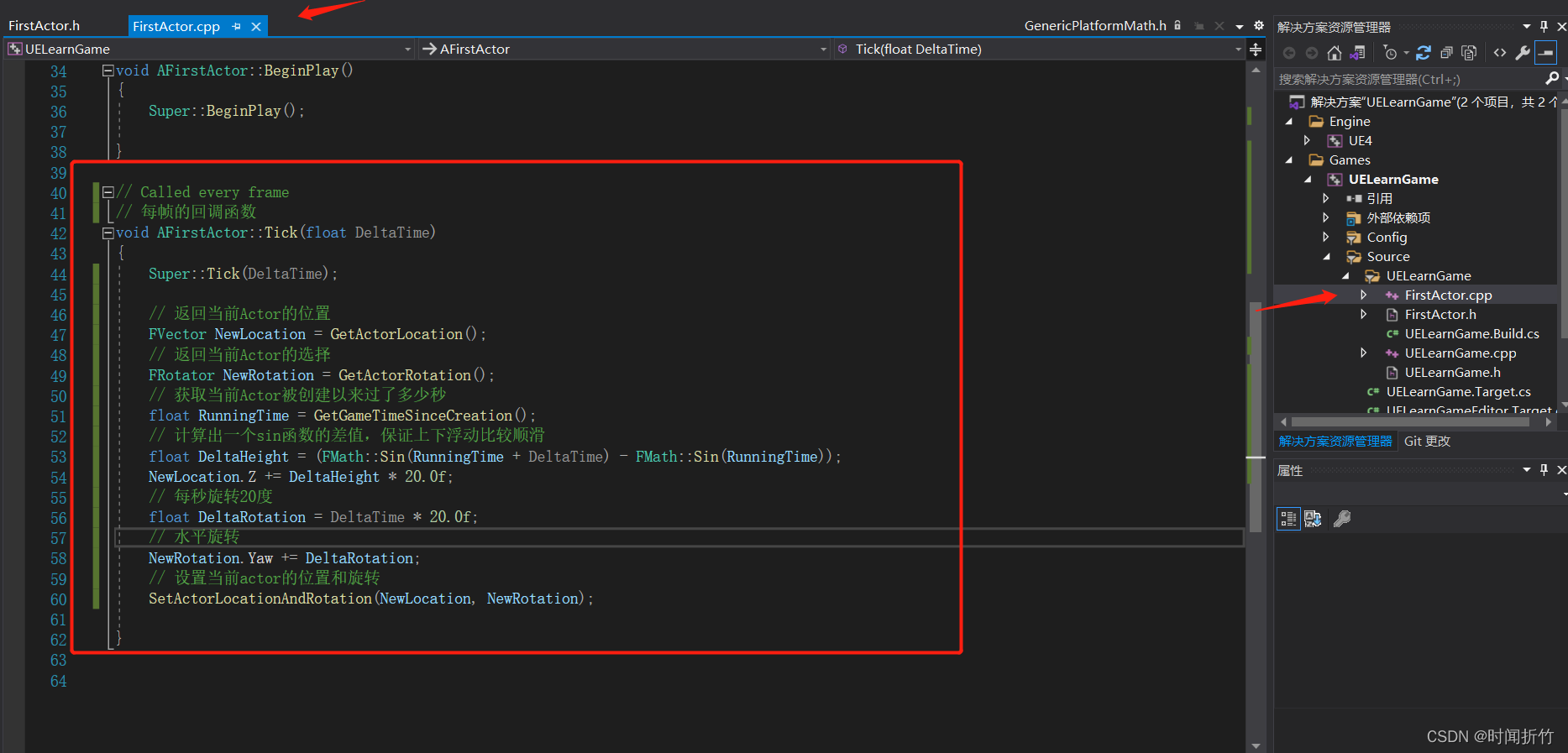Select UELearnGame.Build.cs file
1568x753 pixels.
(x=1471, y=334)
